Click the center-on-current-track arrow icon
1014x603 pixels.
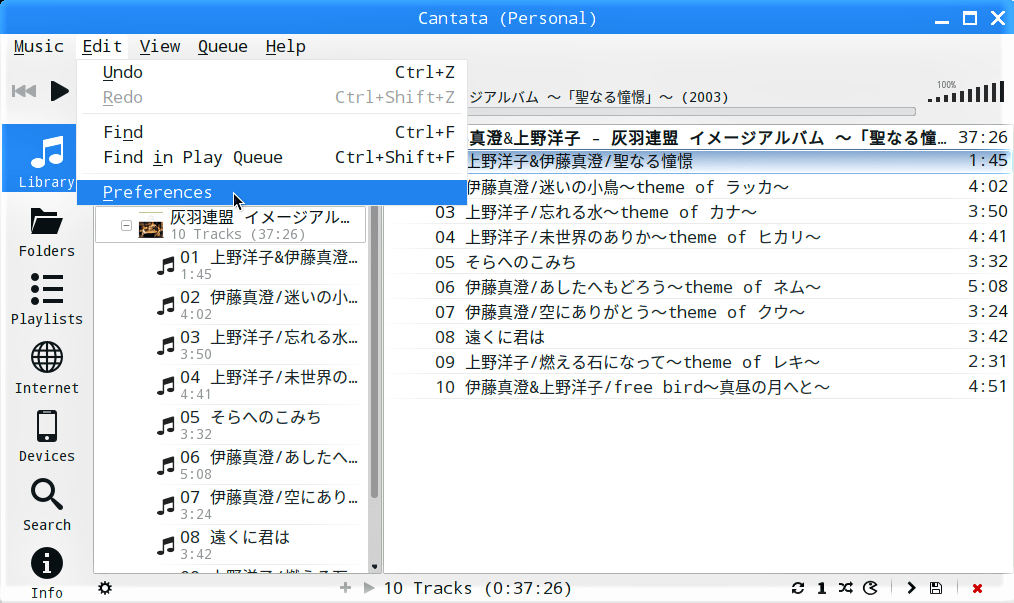[x=911, y=588]
